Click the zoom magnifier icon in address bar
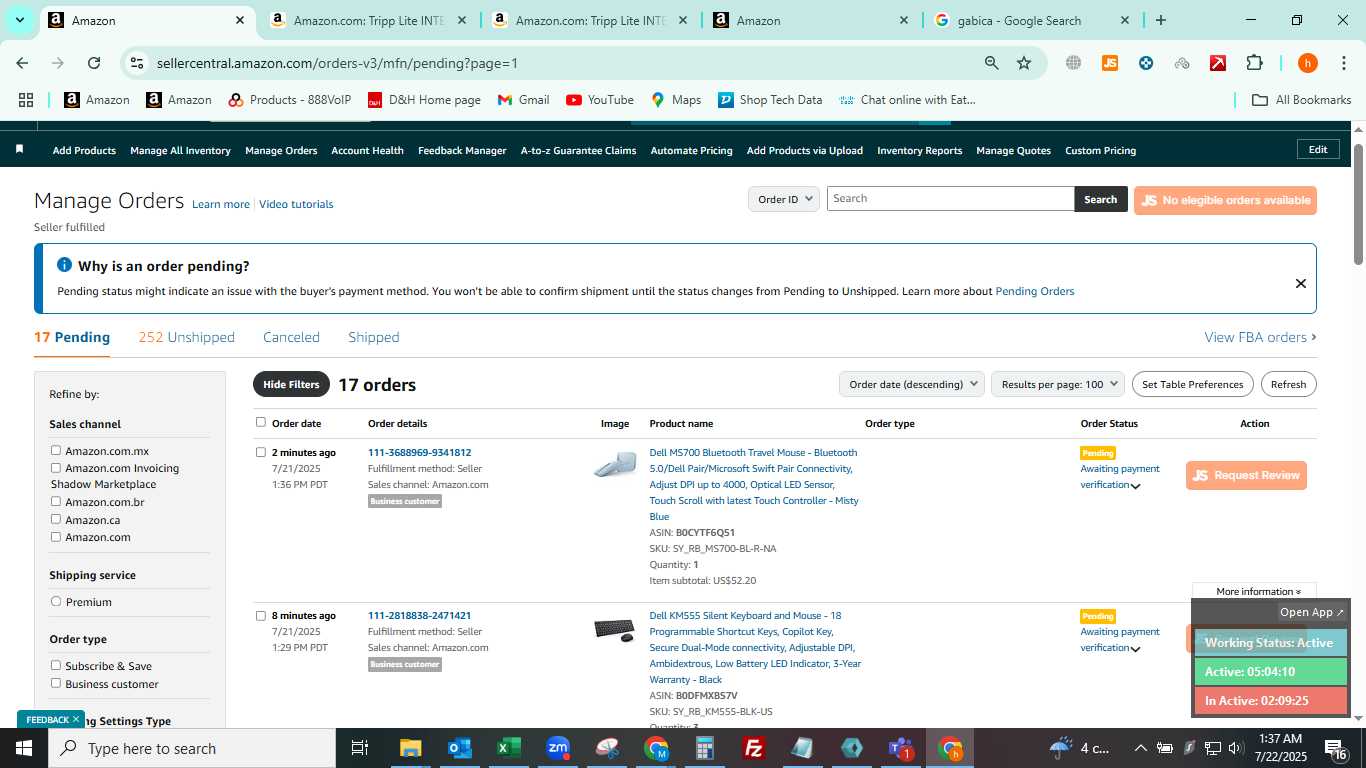The width and height of the screenshot is (1366, 768). [x=991, y=63]
